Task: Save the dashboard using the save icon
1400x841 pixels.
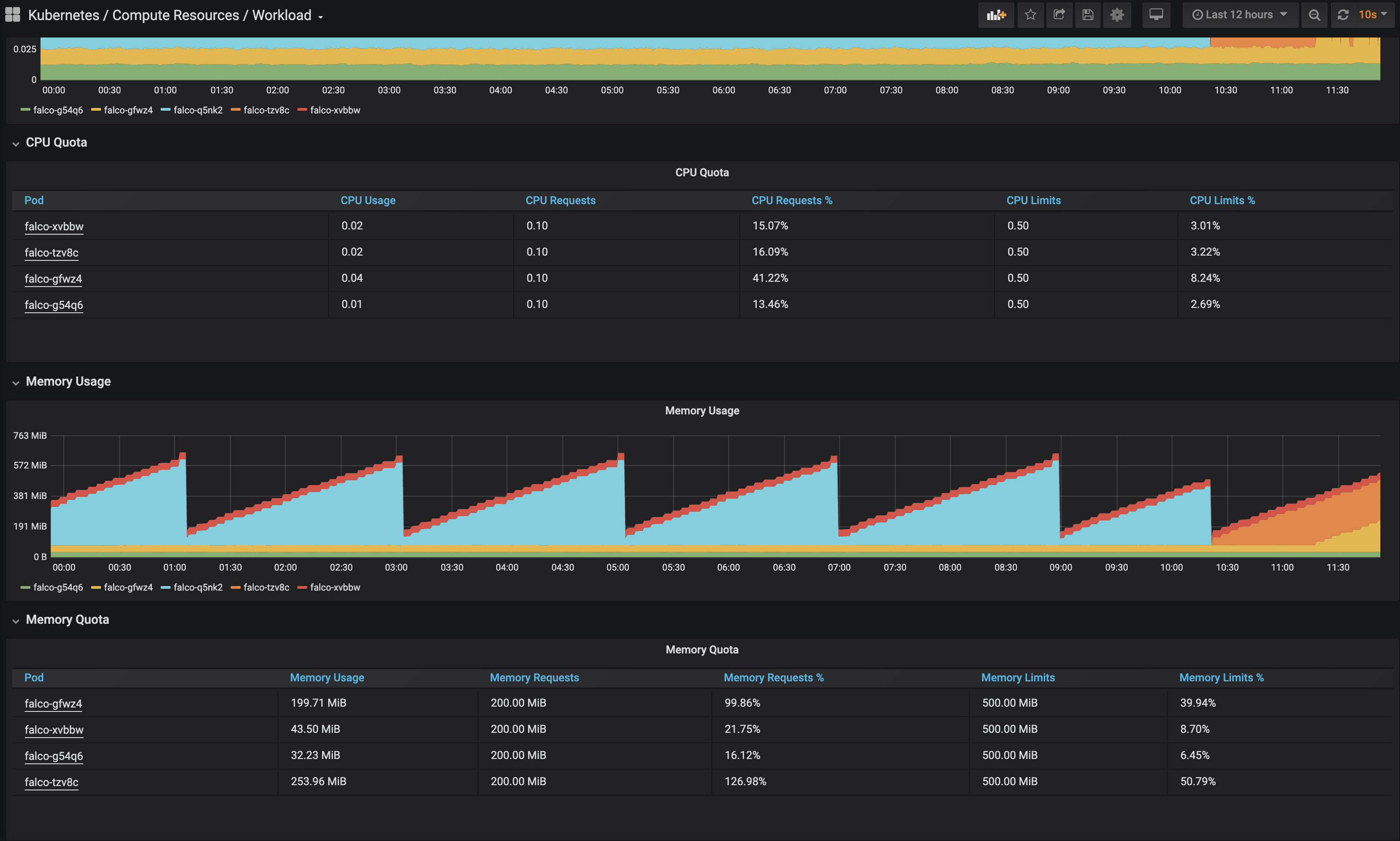Action: click(x=1087, y=15)
